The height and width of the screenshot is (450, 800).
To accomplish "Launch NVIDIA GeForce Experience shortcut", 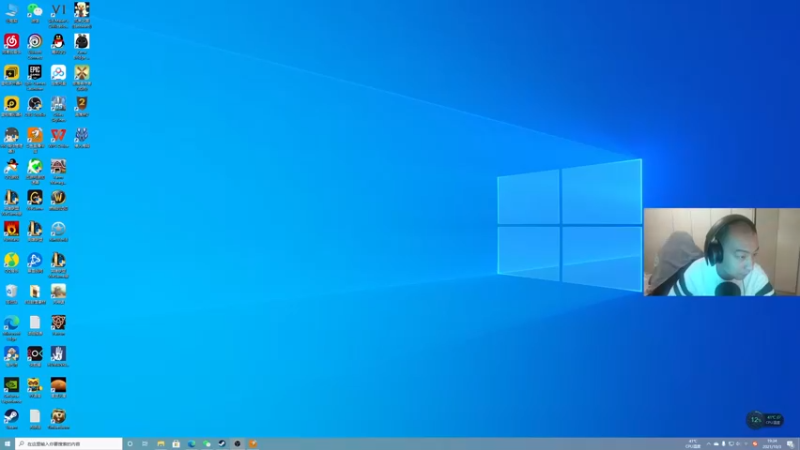I will click(x=11, y=389).
